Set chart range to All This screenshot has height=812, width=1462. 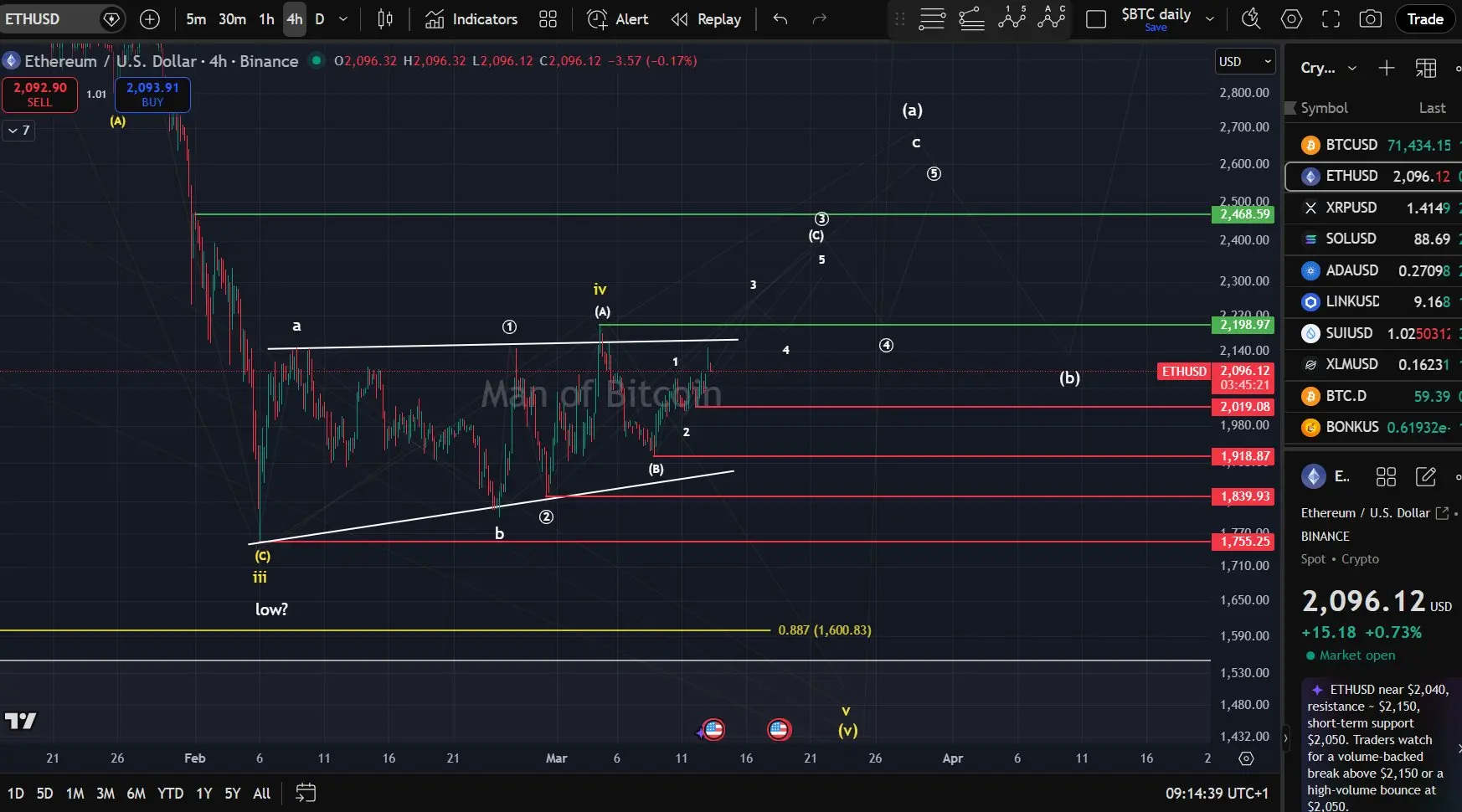(262, 793)
